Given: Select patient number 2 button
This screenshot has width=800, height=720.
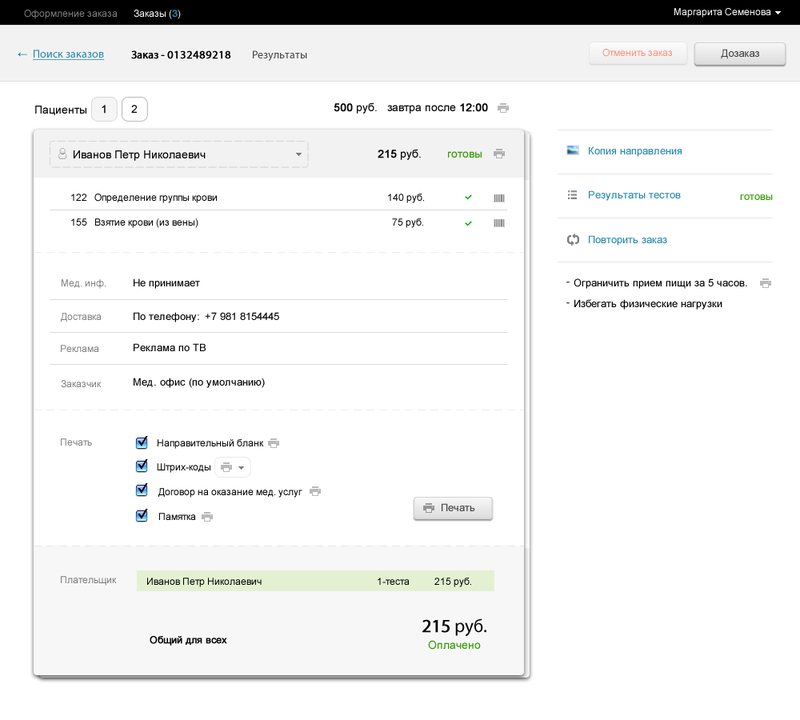Looking at the screenshot, I should click(x=134, y=109).
